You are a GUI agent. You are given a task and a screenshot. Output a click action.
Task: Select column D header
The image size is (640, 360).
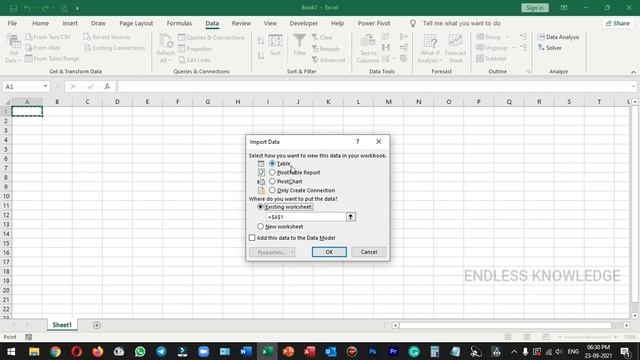point(117,102)
